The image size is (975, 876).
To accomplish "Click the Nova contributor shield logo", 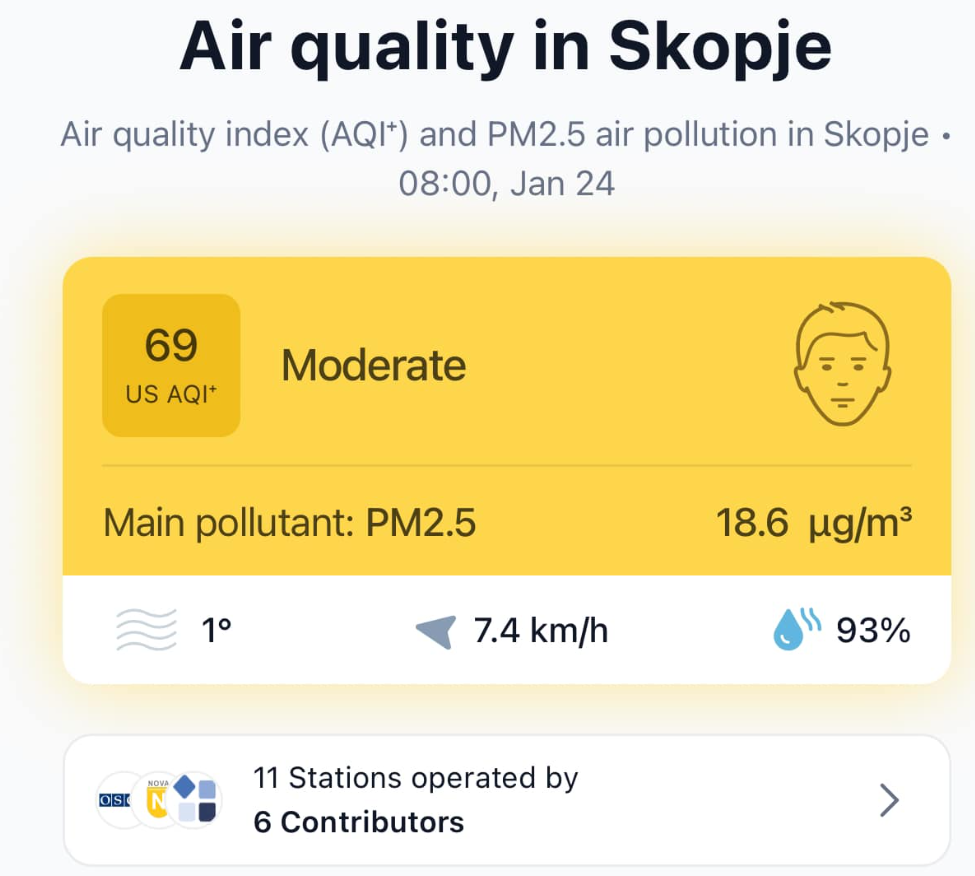I will click(x=157, y=800).
